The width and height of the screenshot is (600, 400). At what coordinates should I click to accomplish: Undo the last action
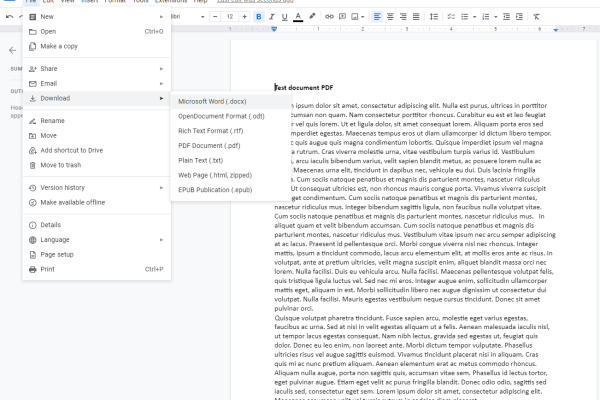coord(10,17)
